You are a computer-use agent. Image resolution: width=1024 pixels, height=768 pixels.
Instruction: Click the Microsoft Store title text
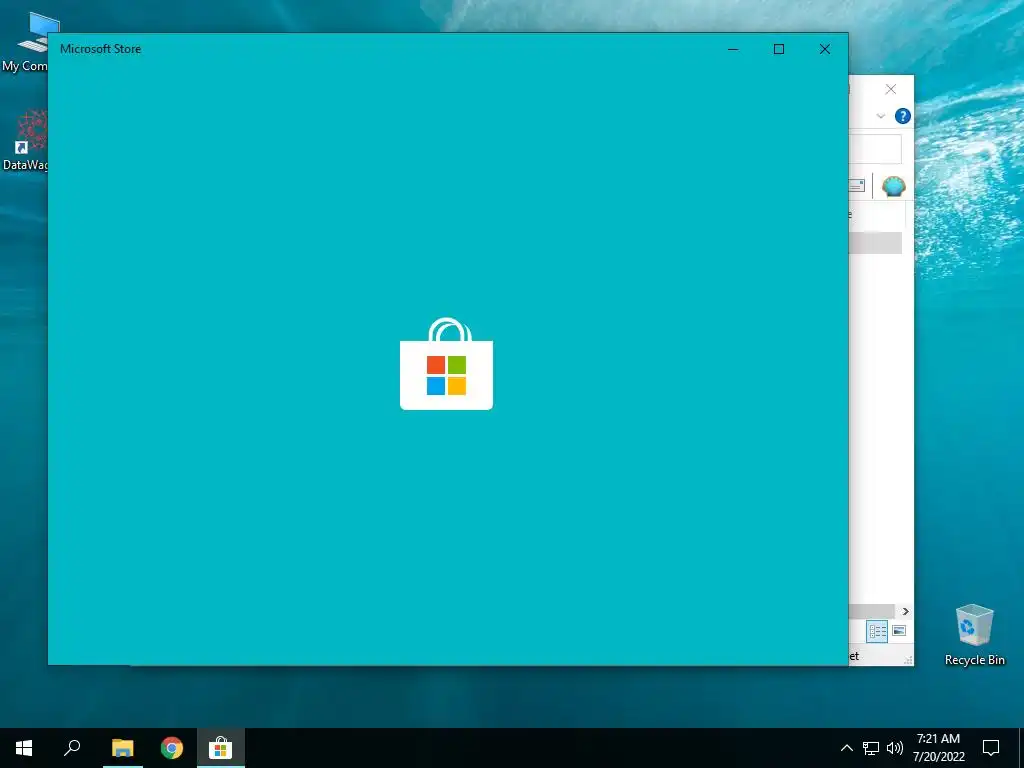(x=101, y=49)
